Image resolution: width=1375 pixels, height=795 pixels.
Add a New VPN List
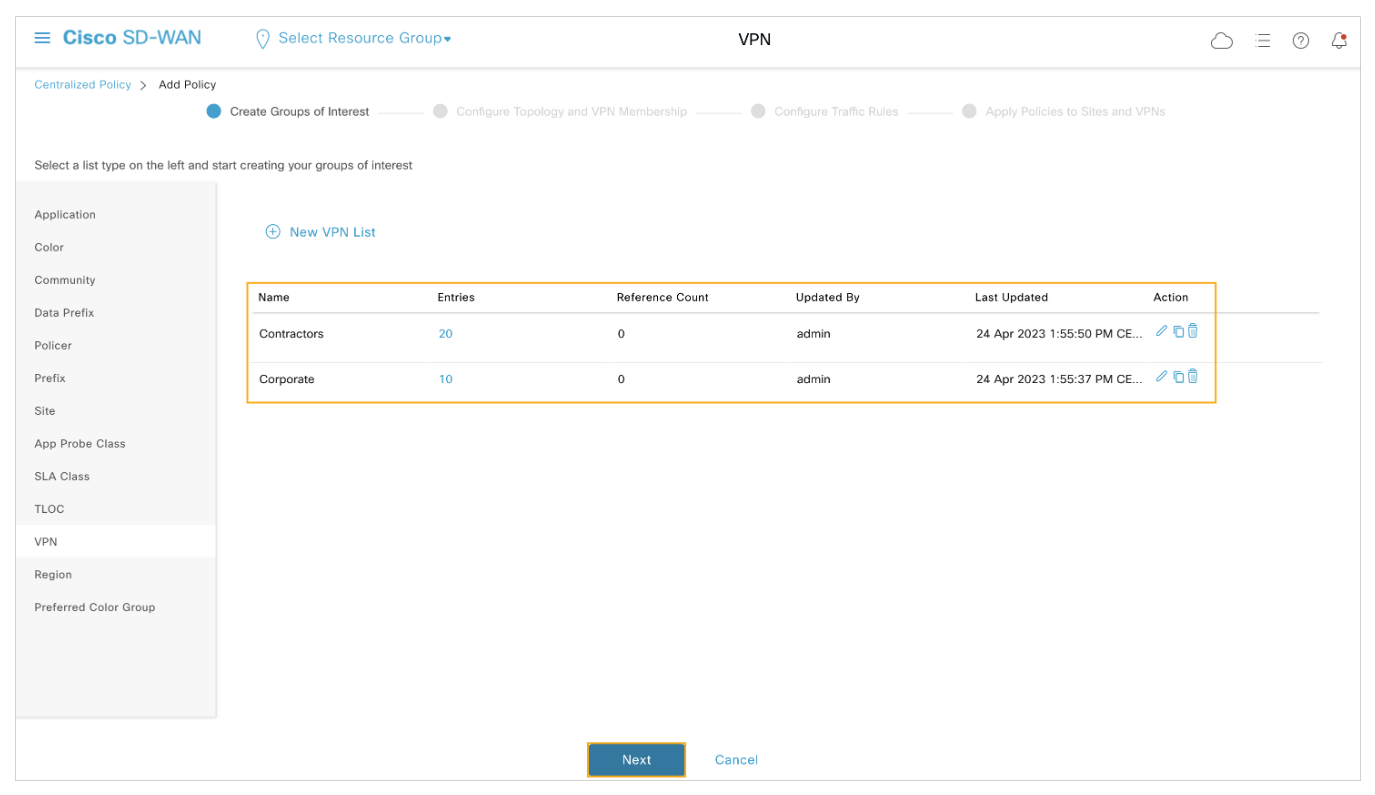(321, 232)
